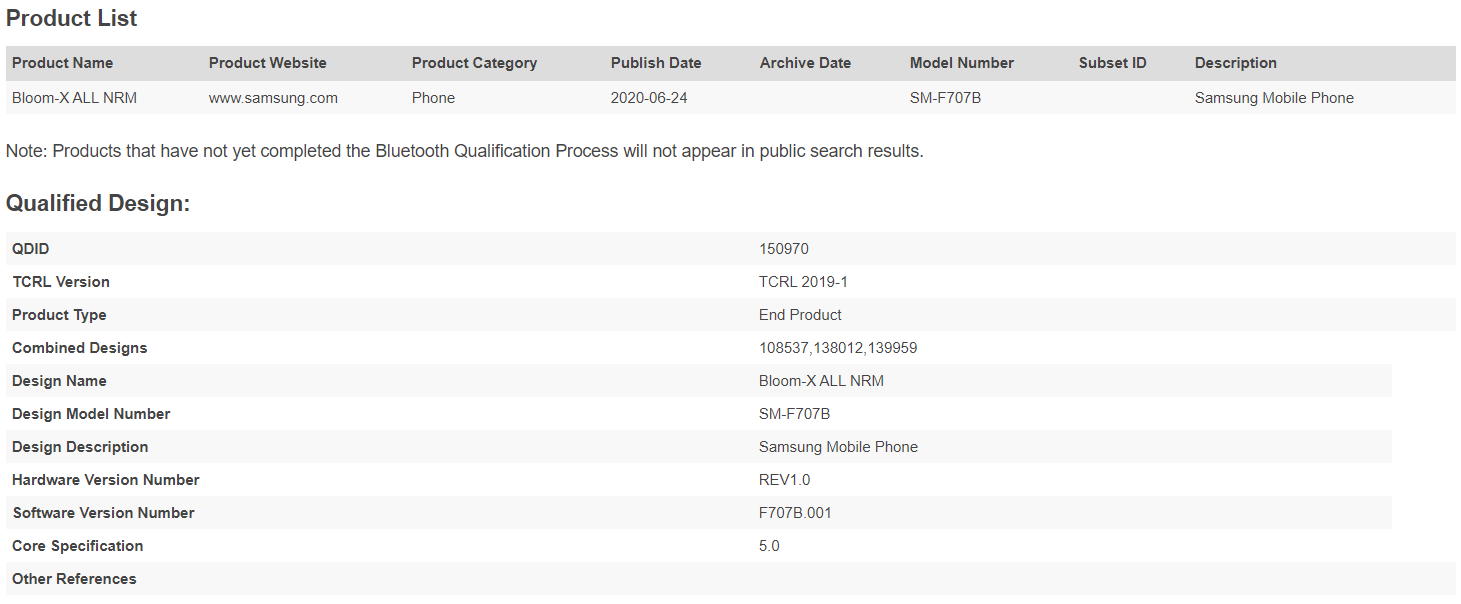This screenshot has width=1461, height=604.
Task: Select the Core Specification 5.0 value
Action: pyautogui.click(x=769, y=546)
